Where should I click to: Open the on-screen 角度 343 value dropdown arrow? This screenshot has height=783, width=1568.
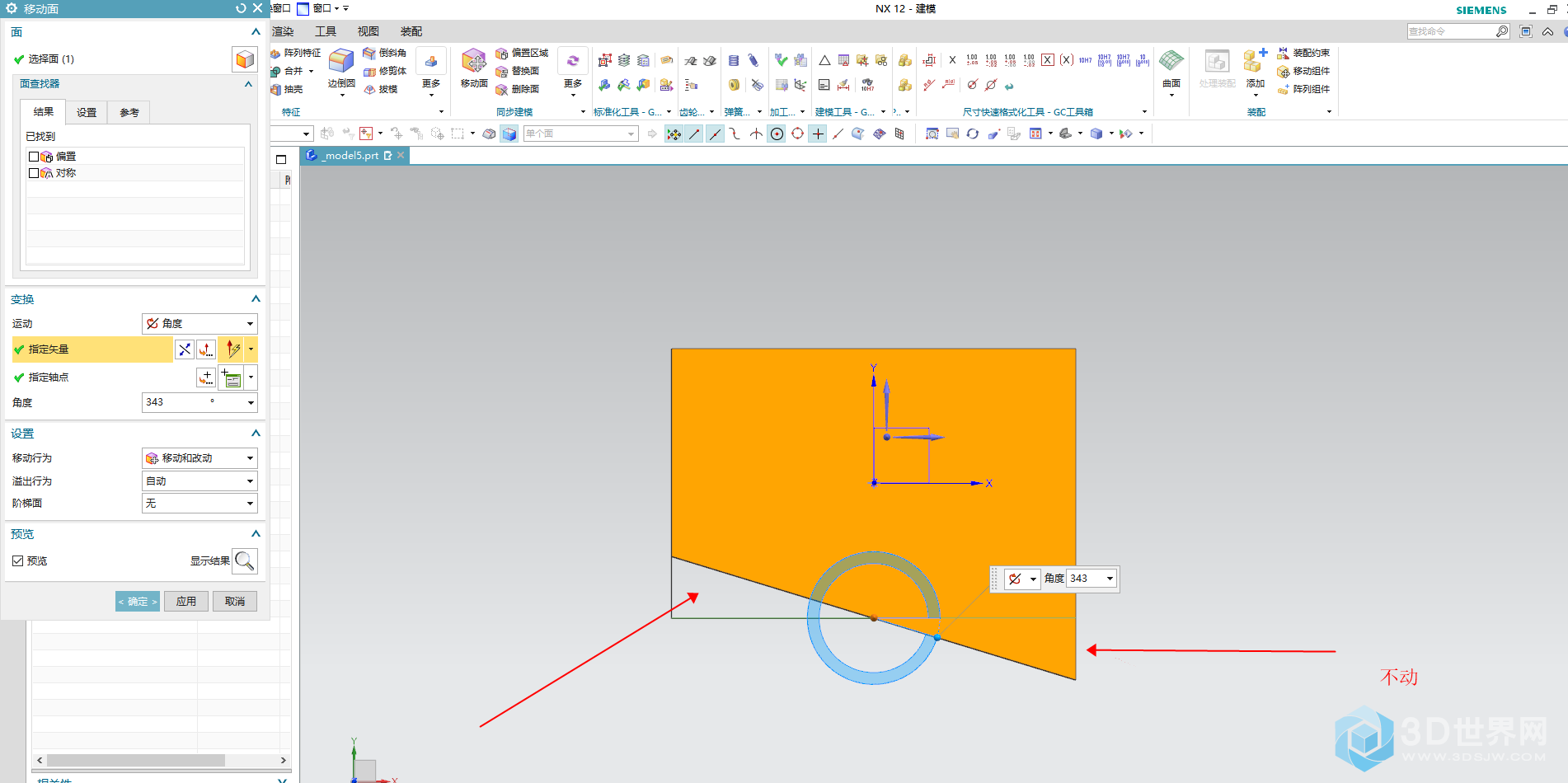point(1110,579)
